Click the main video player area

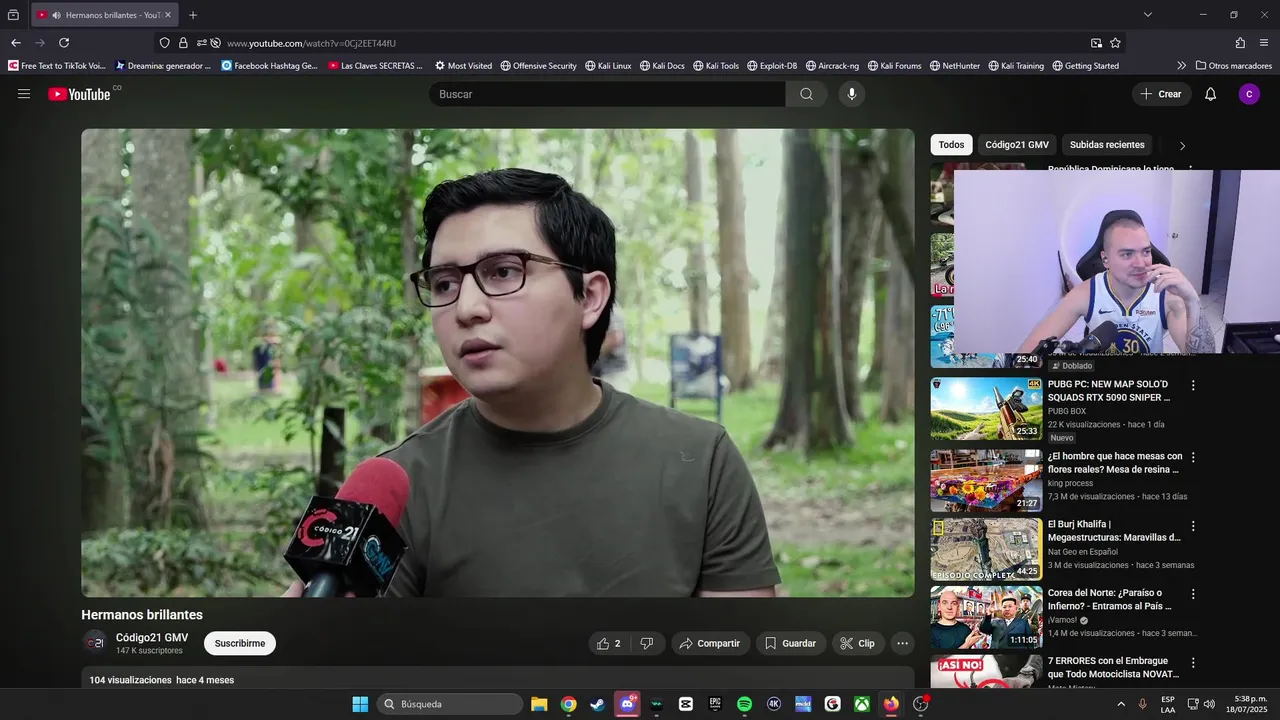(498, 363)
